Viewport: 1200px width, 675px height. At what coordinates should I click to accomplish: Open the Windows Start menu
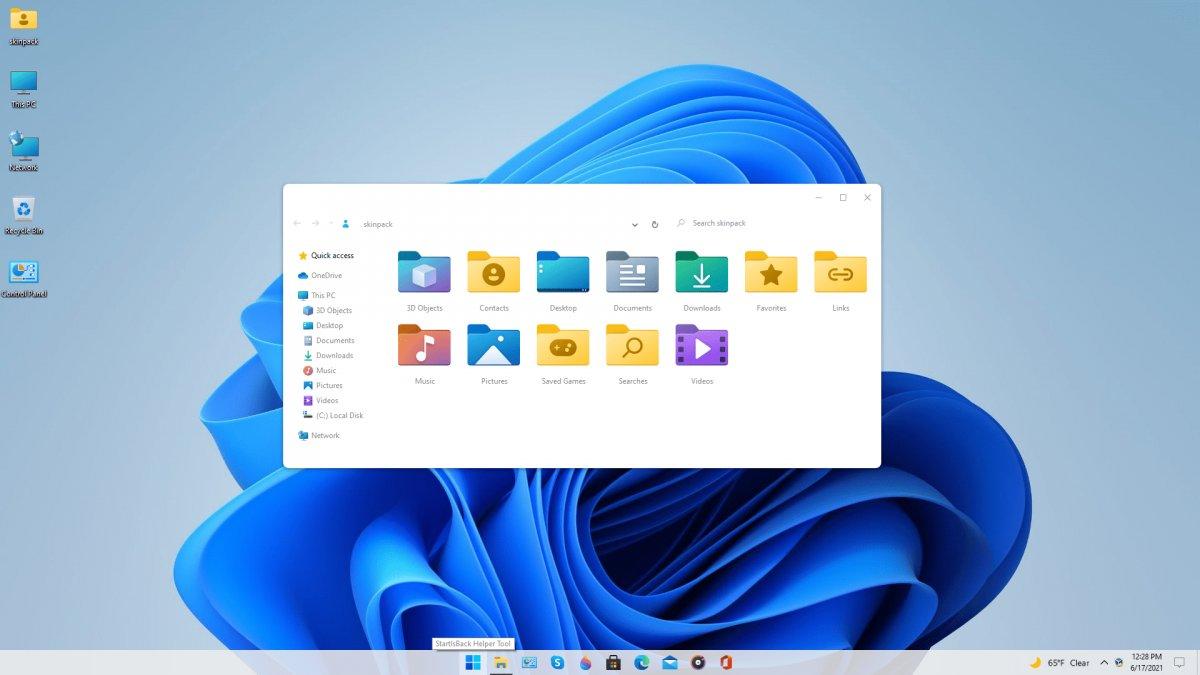pyautogui.click(x=472, y=662)
